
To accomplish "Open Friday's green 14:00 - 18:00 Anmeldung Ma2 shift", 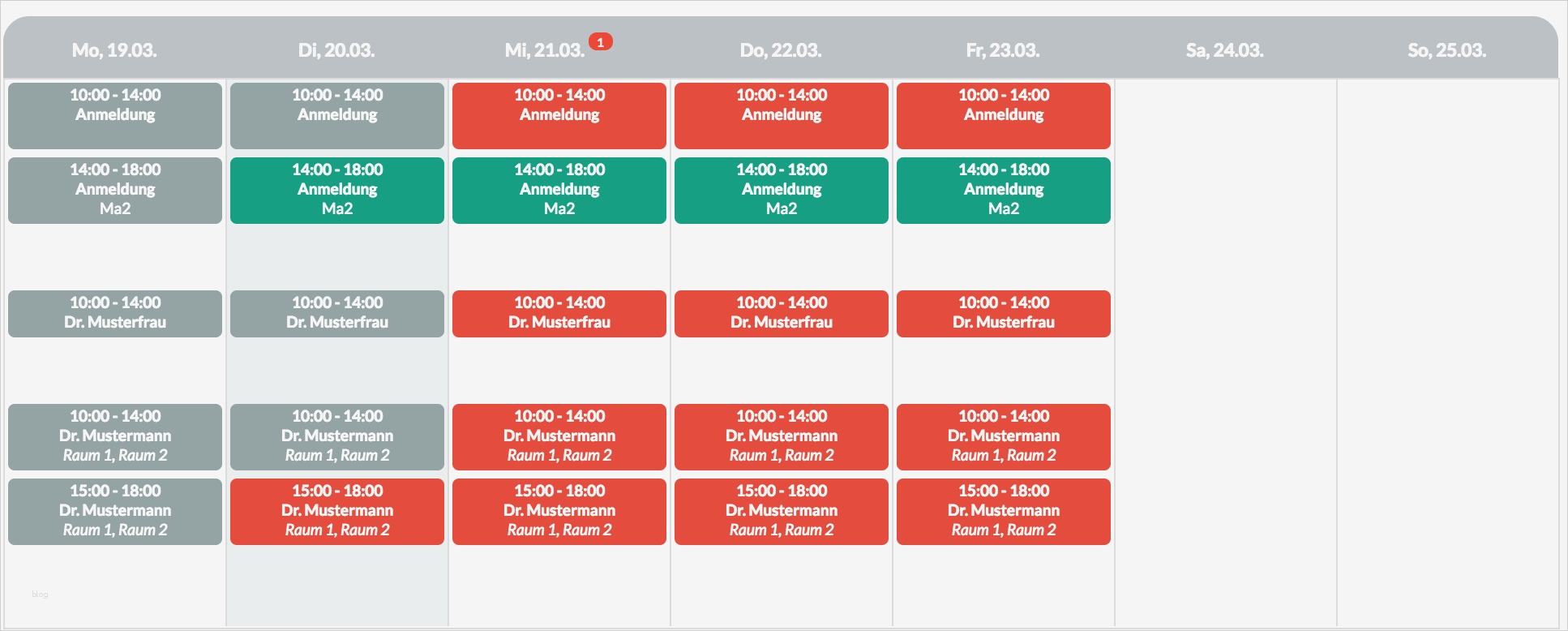I will pyautogui.click(x=1004, y=190).
